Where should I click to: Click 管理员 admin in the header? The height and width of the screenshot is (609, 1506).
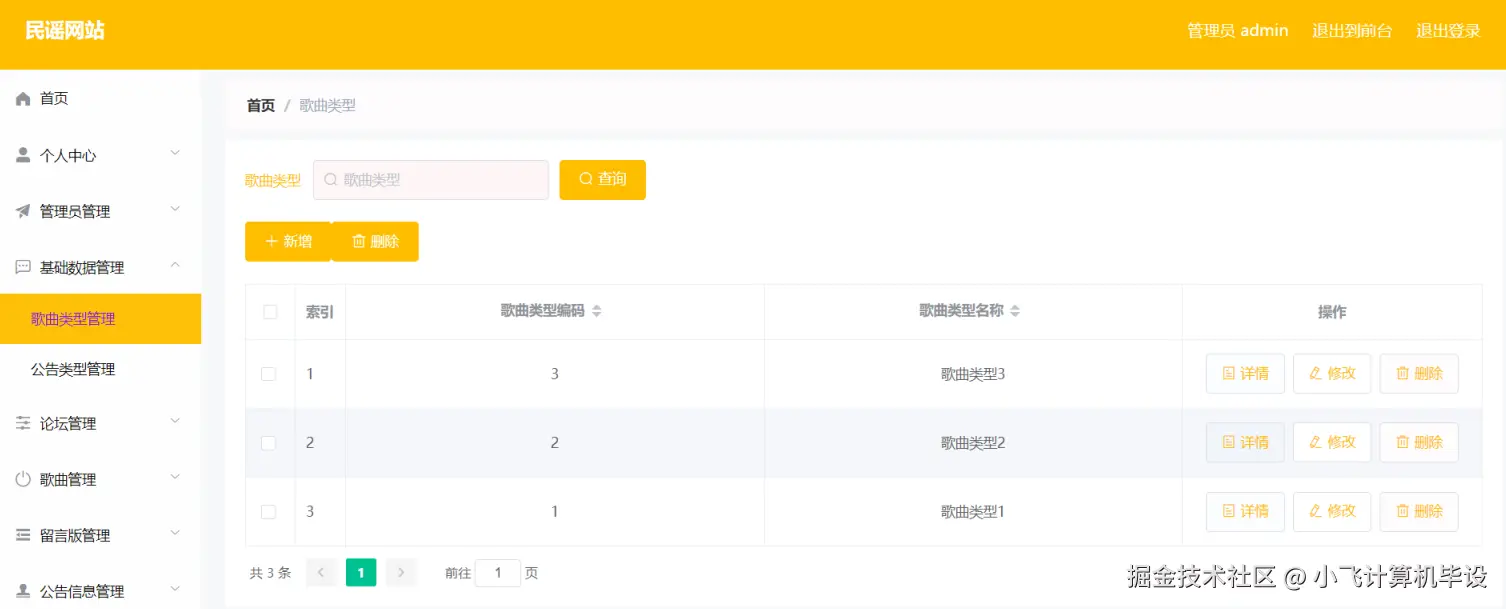click(1237, 31)
